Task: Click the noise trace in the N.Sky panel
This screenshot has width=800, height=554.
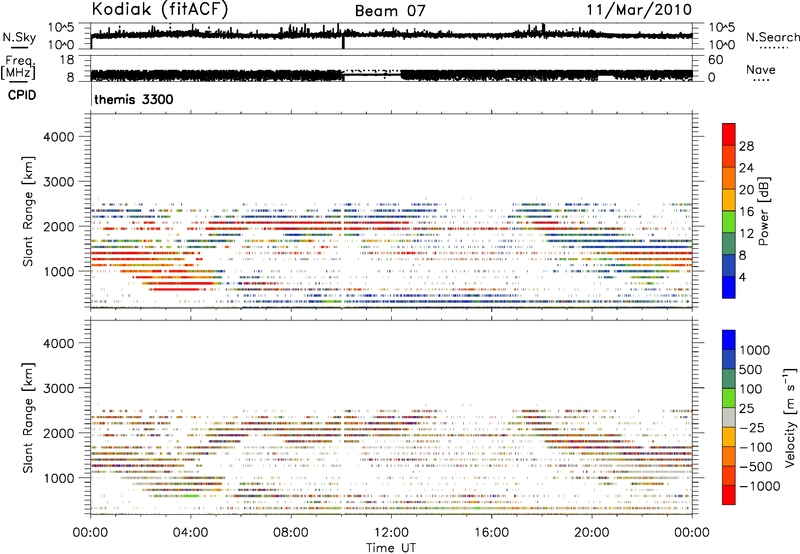Action: (392, 35)
